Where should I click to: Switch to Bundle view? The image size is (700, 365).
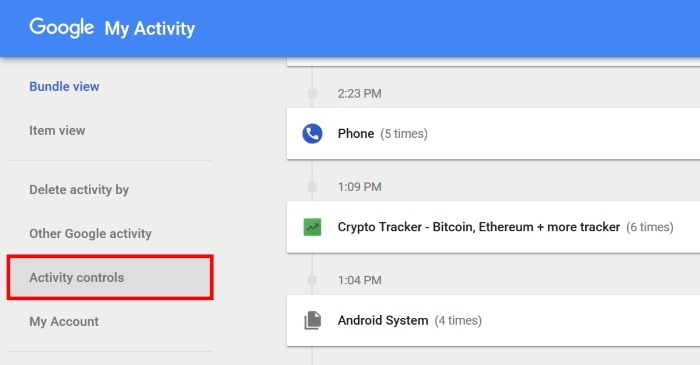click(64, 87)
